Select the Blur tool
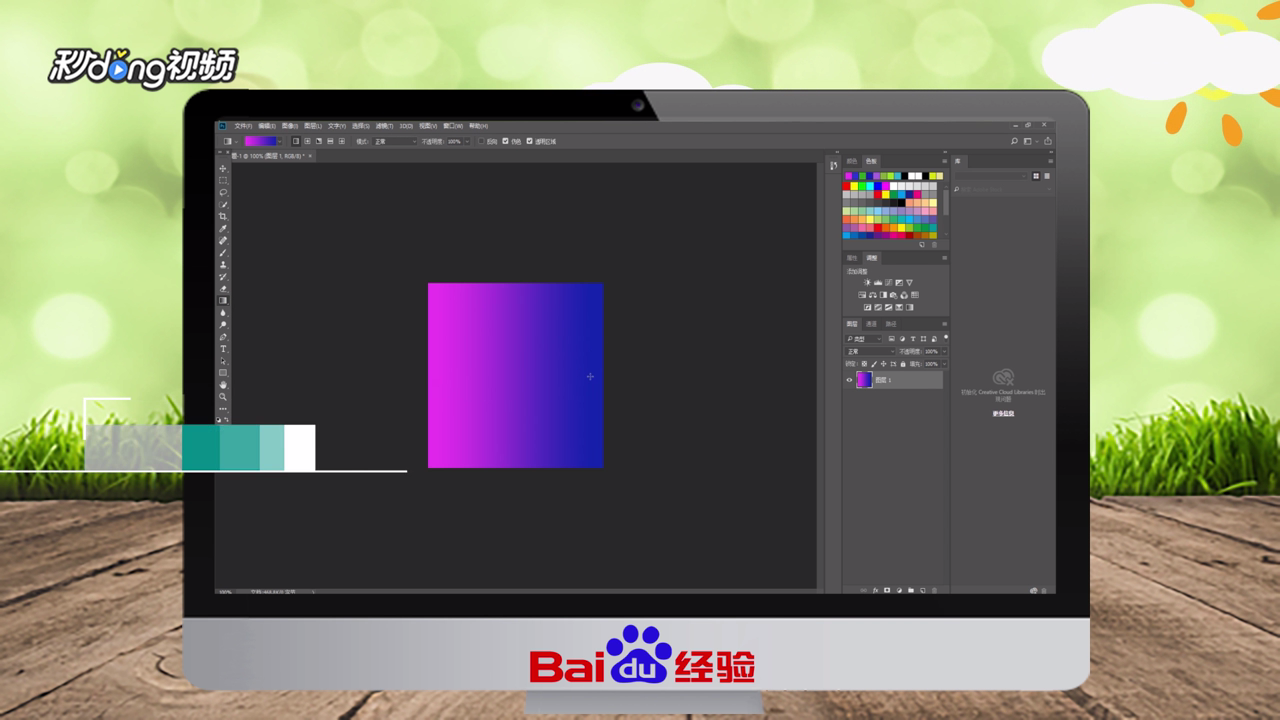 (223, 313)
